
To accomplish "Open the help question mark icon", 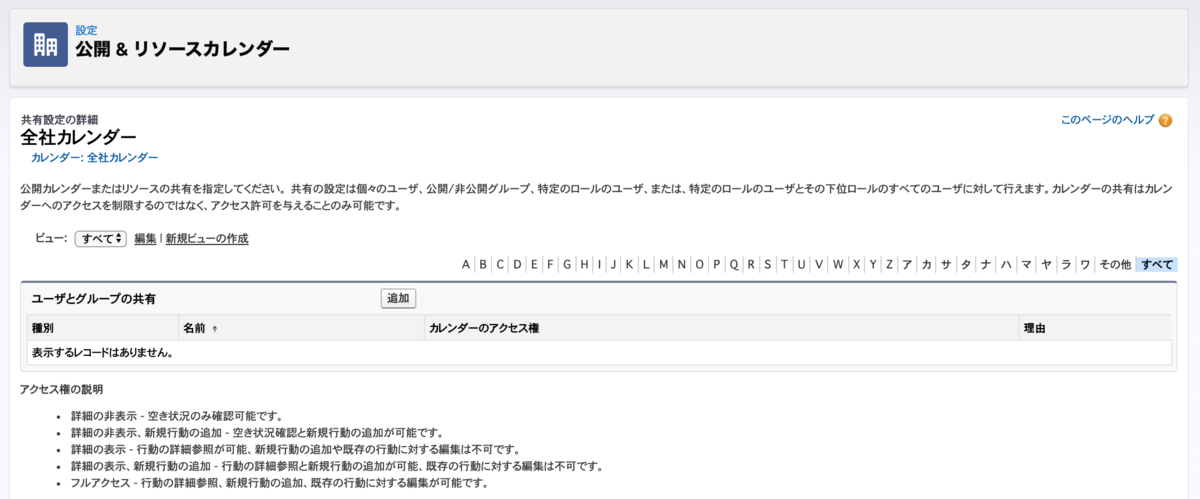I will pyautogui.click(x=1165, y=120).
